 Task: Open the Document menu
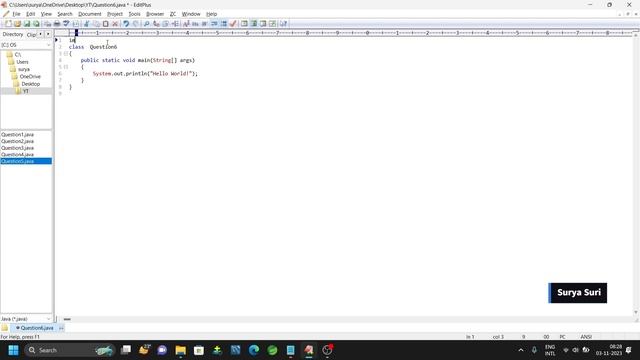[90, 14]
